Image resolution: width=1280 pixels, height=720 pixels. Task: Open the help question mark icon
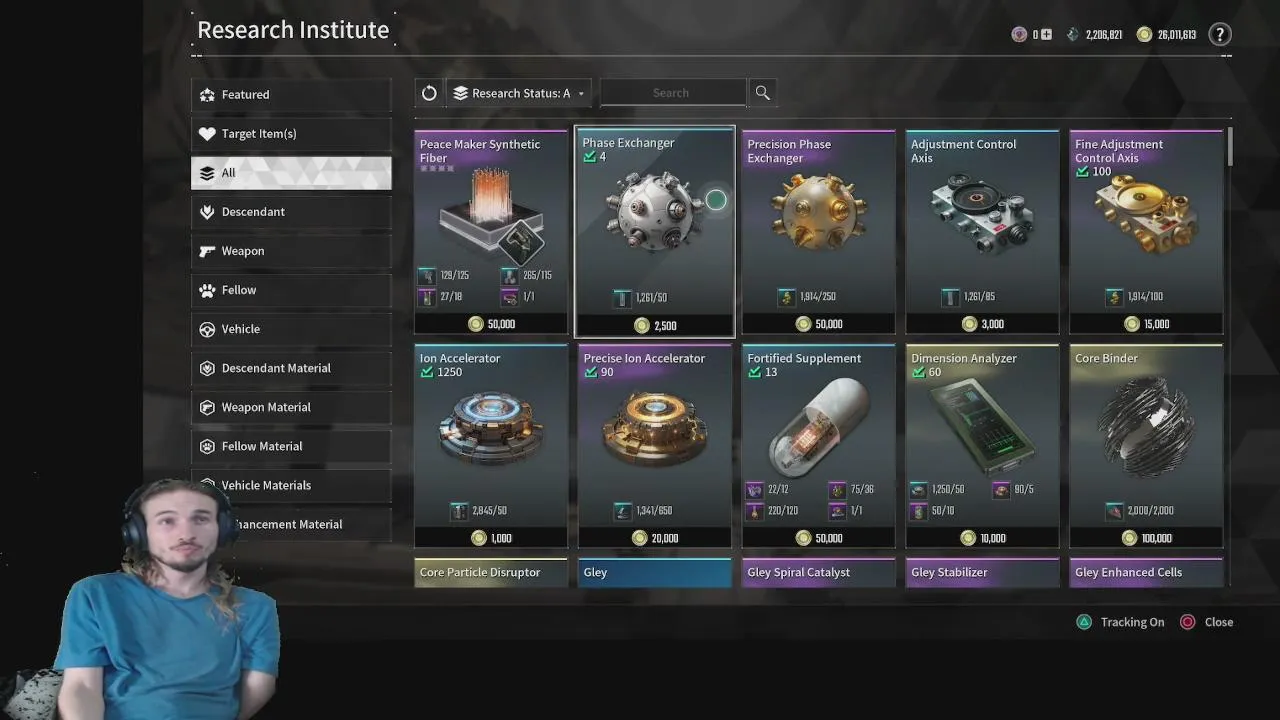[1219, 35]
